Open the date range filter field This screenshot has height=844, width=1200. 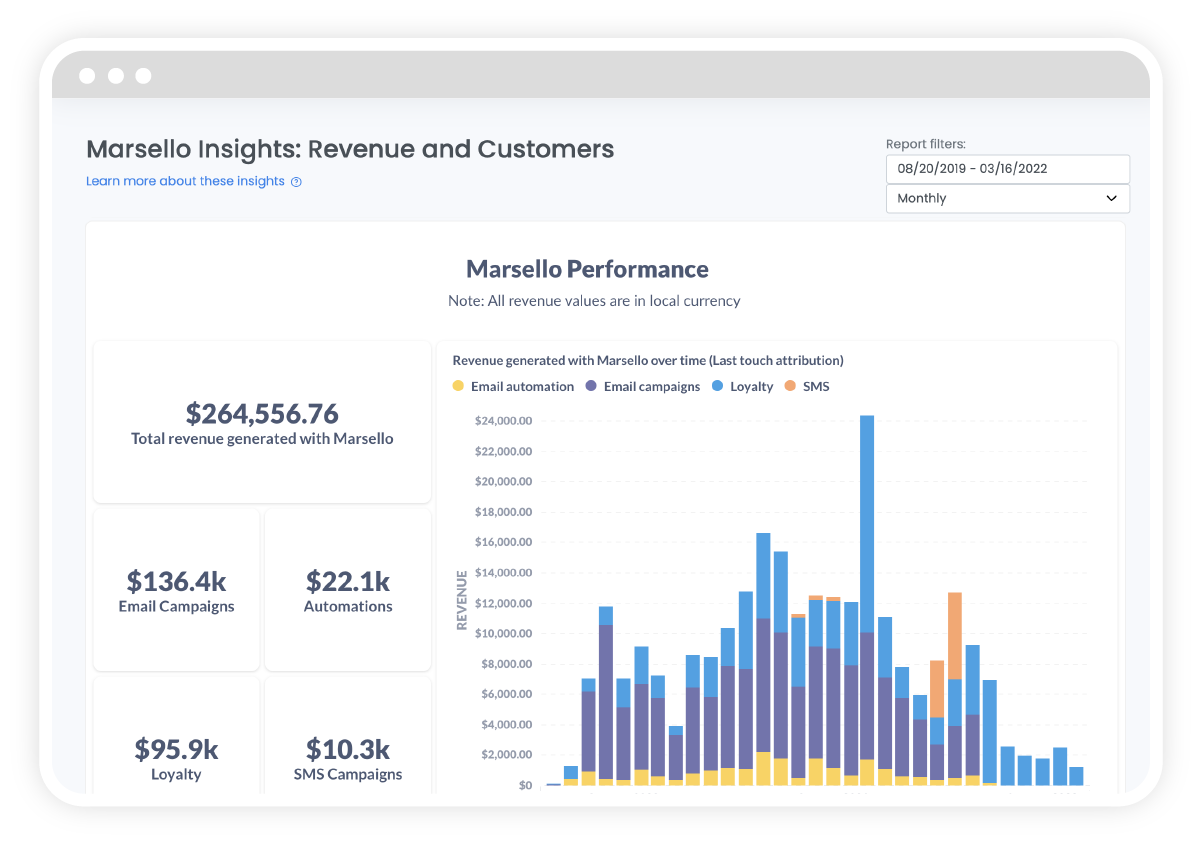[x=1008, y=169]
